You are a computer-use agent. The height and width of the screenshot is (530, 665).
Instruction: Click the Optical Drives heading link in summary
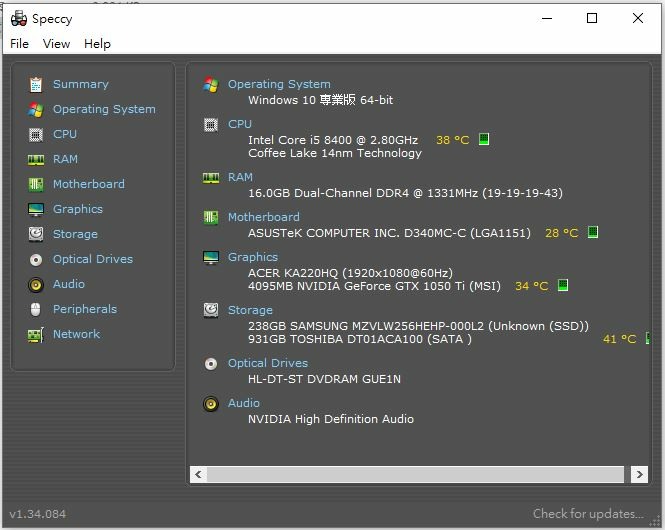(x=268, y=363)
